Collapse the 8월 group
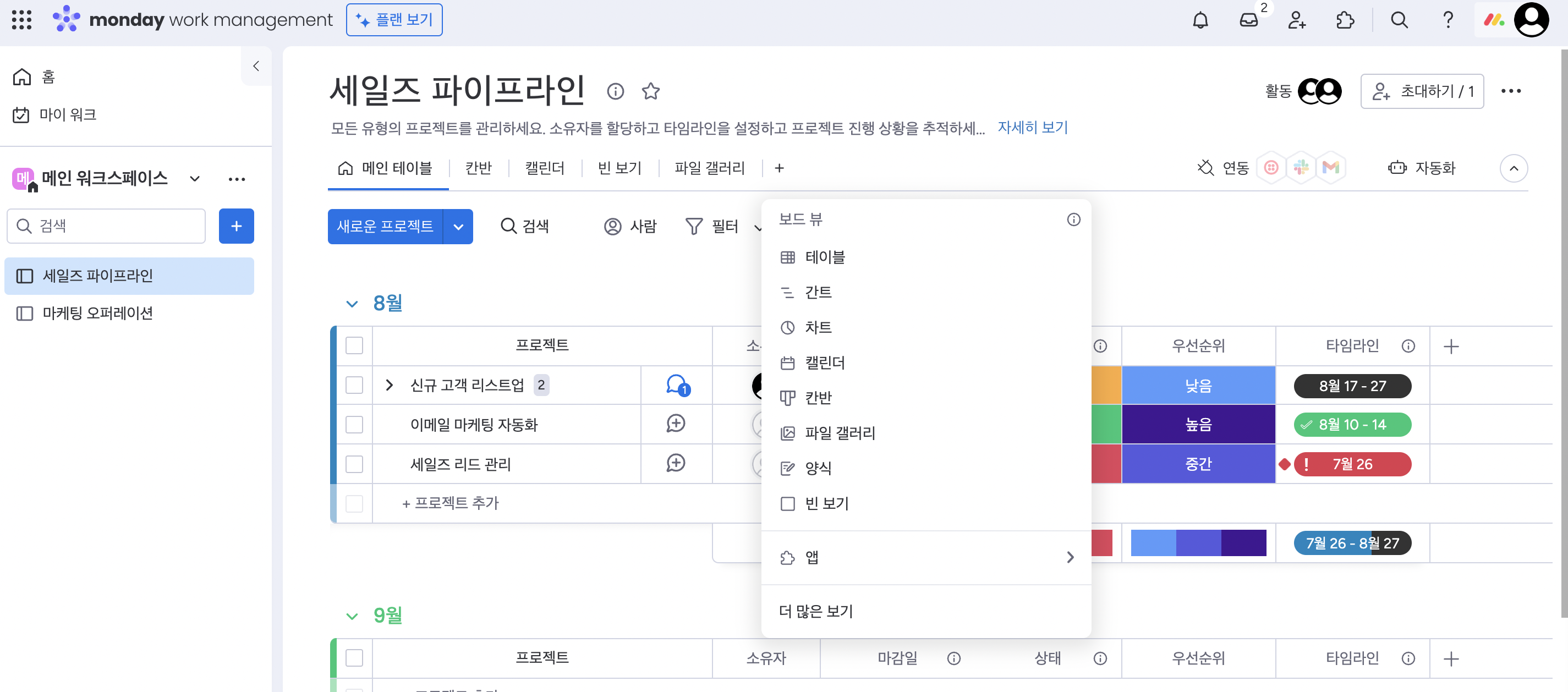Image resolution: width=1568 pixels, height=692 pixels. pyautogui.click(x=352, y=304)
